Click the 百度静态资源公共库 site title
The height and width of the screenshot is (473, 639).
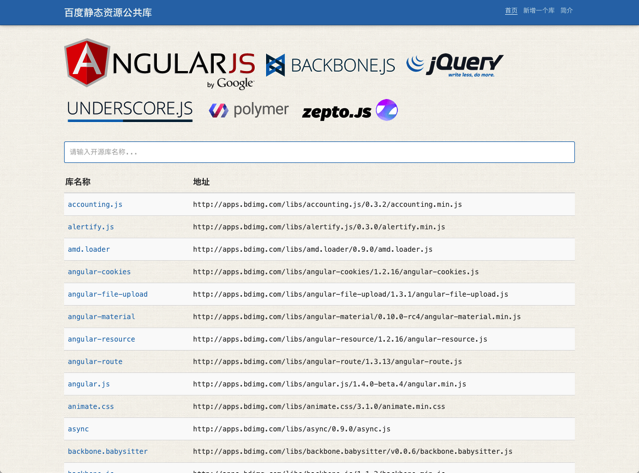pos(108,13)
